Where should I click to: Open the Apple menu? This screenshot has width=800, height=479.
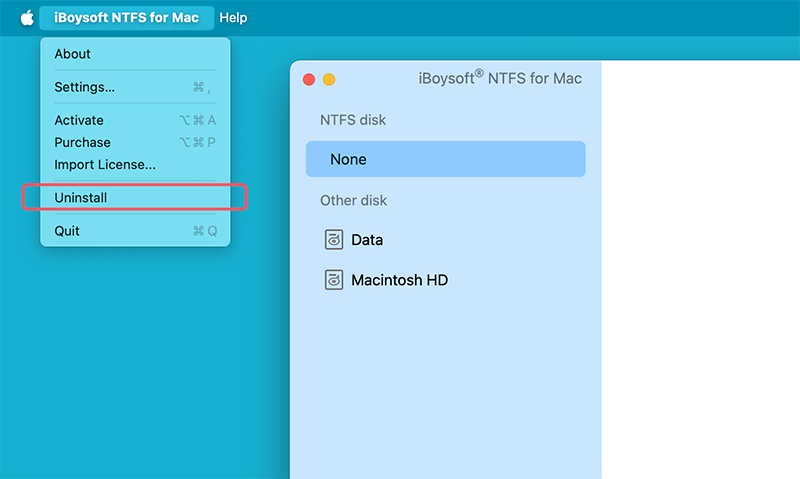pos(27,18)
